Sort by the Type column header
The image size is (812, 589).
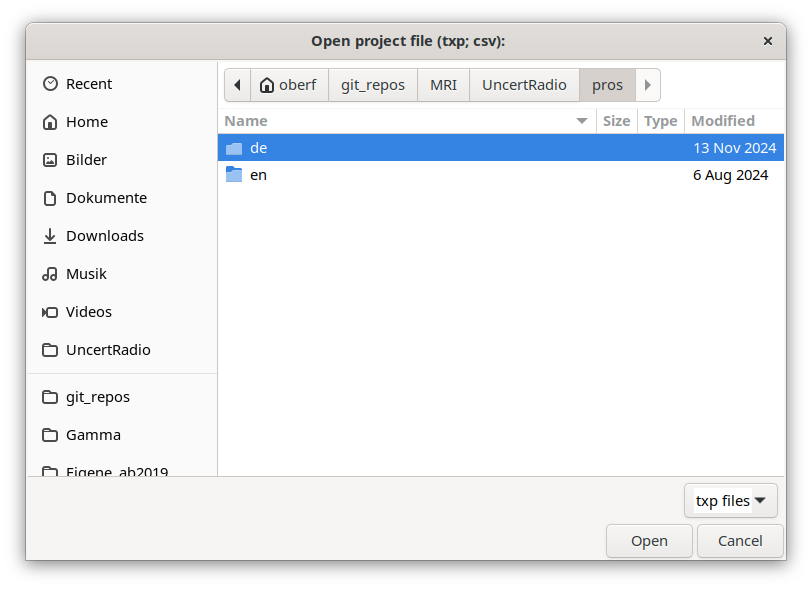pyautogui.click(x=661, y=121)
